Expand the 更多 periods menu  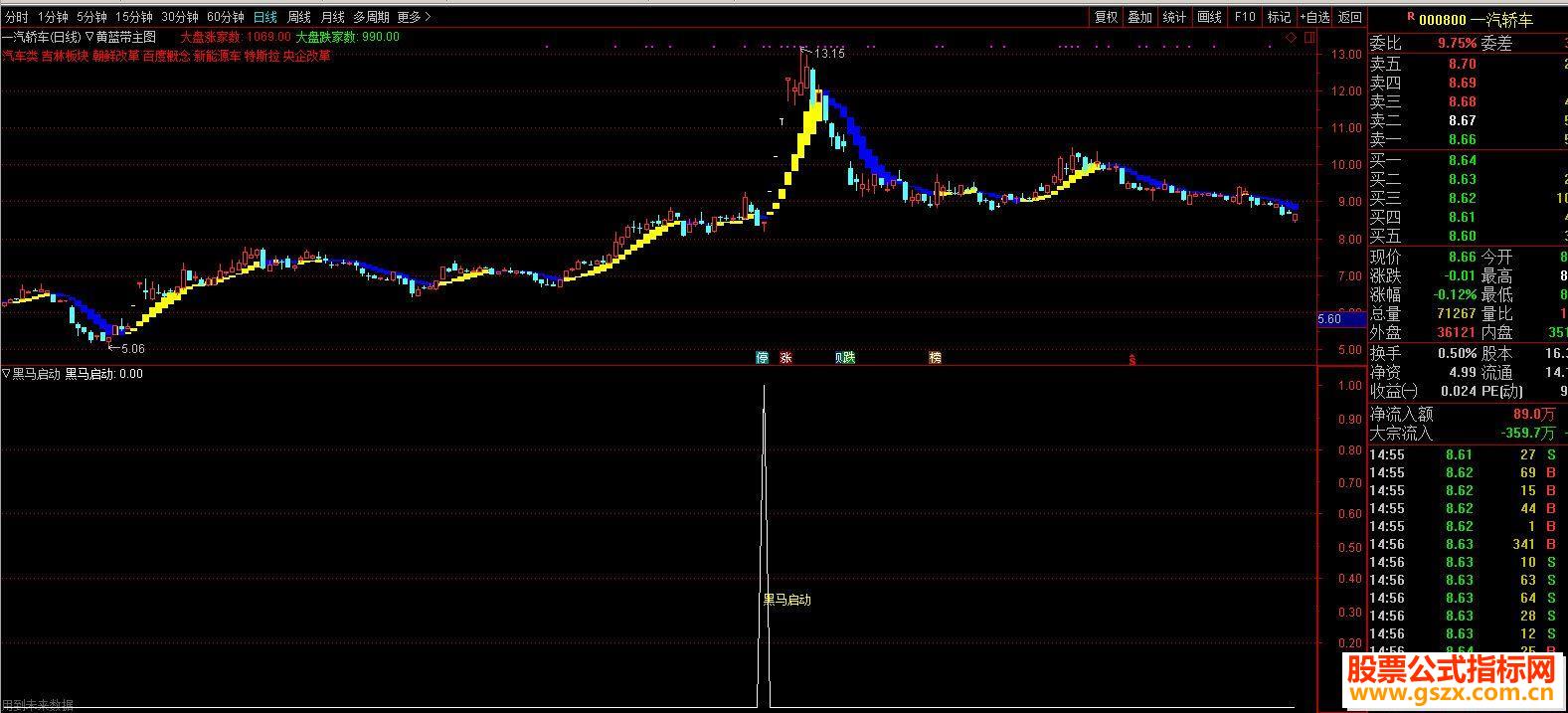414,17
